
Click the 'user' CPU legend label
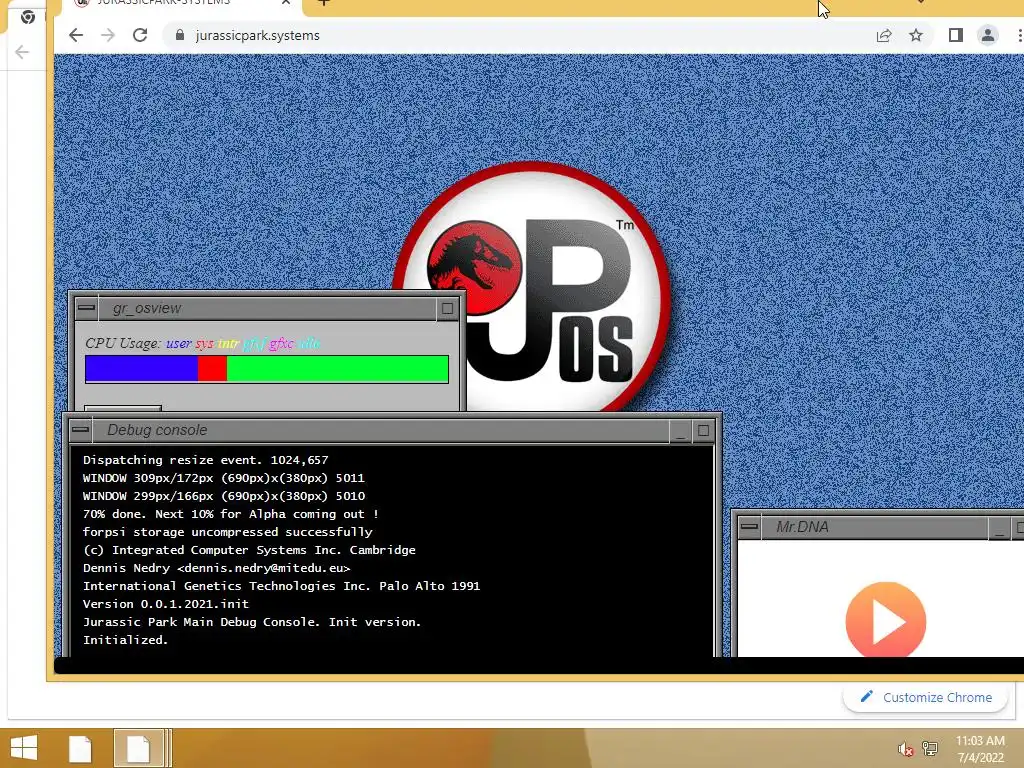tap(178, 344)
